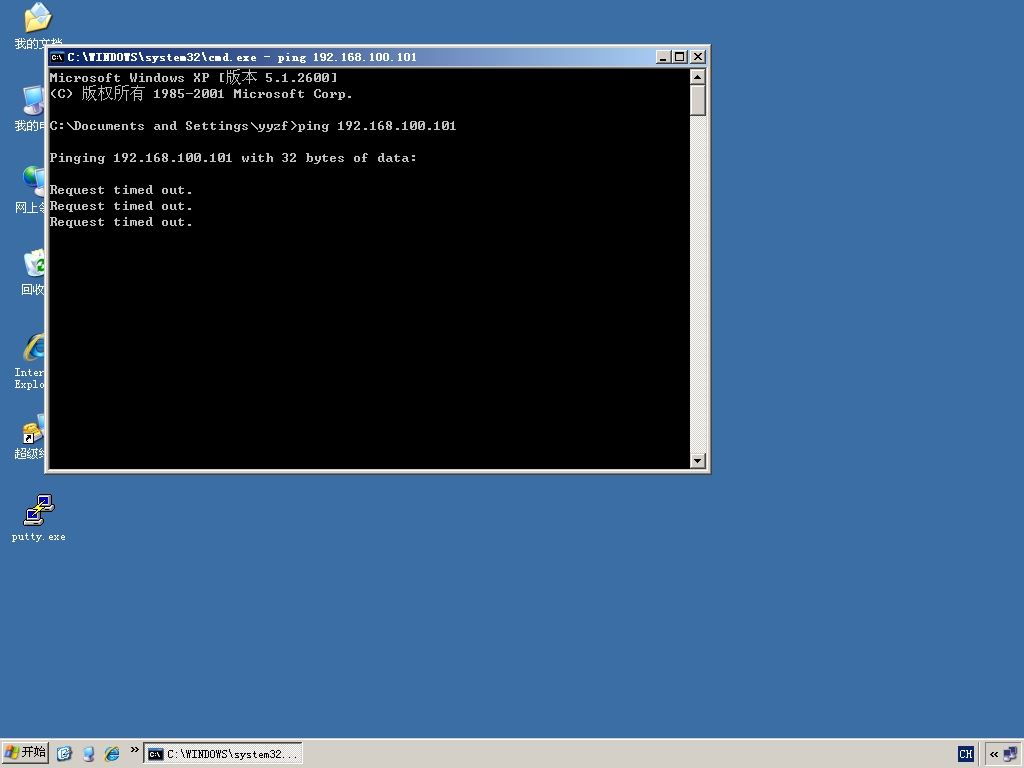This screenshot has width=1024, height=768.
Task: Click the console scrollbar up arrow
Action: click(697, 76)
